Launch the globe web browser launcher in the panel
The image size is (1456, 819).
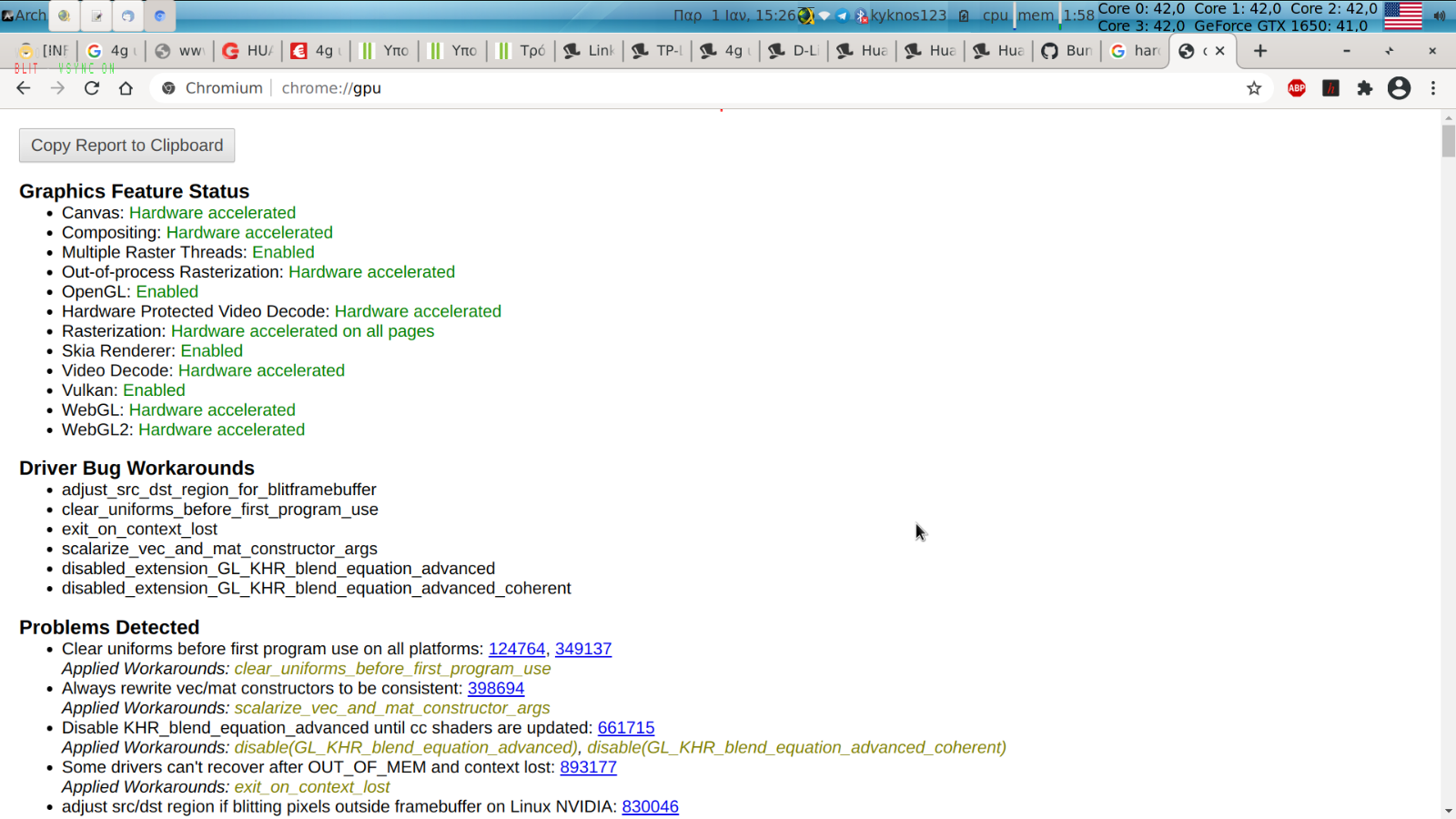(x=64, y=15)
